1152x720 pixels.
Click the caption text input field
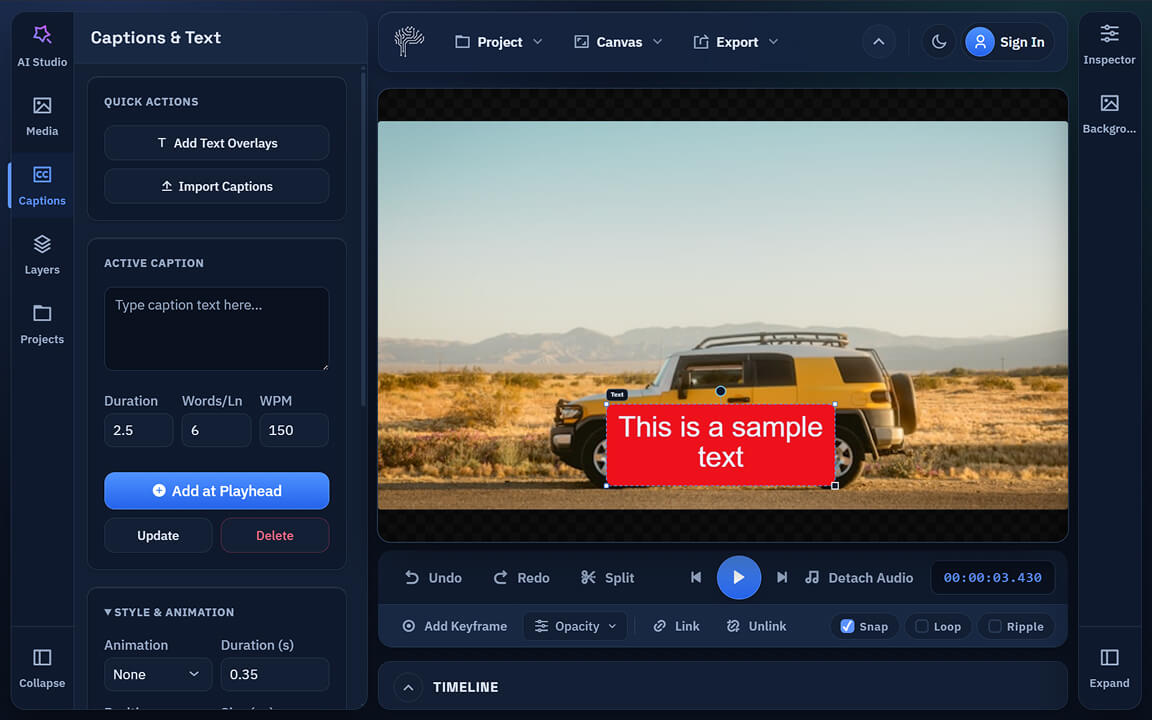pyautogui.click(x=216, y=328)
